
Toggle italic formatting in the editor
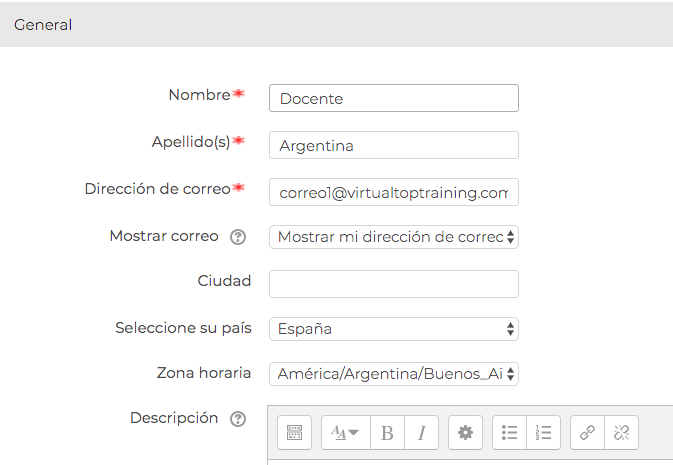pyautogui.click(x=421, y=432)
